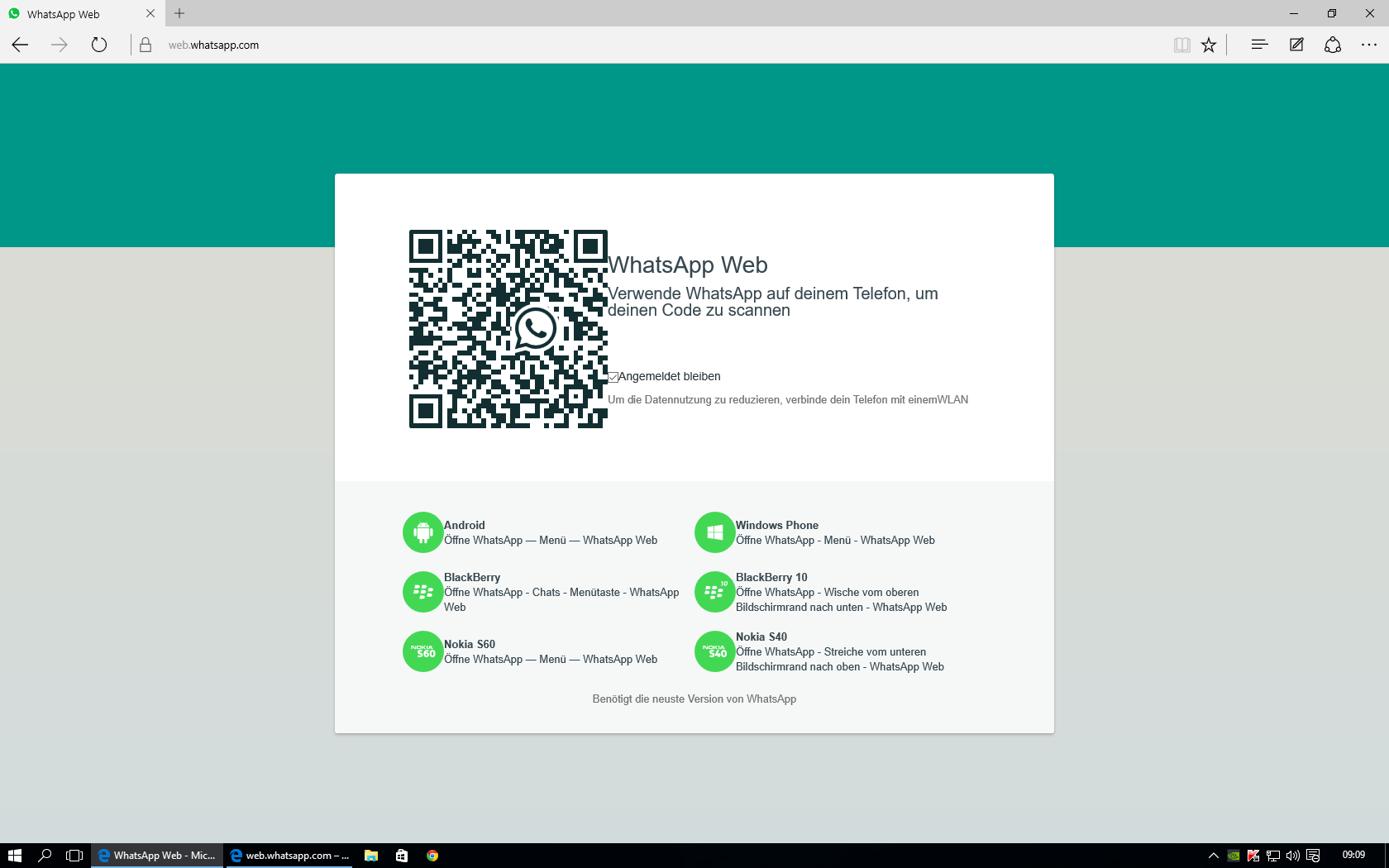The height and width of the screenshot is (868, 1389).
Task: Open Reading view book icon
Action: (1182, 45)
